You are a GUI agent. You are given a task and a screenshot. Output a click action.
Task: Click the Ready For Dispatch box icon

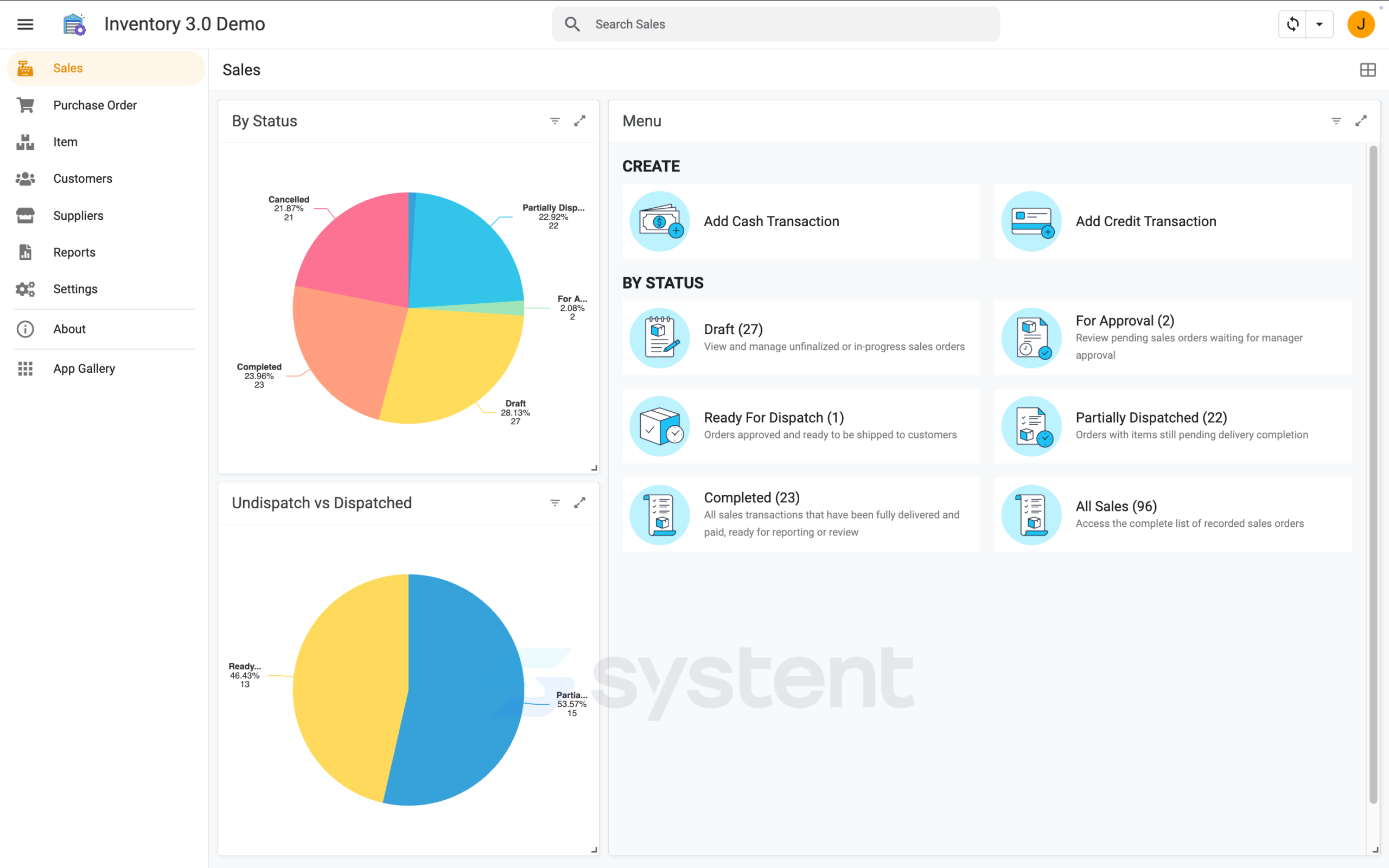pyautogui.click(x=659, y=426)
